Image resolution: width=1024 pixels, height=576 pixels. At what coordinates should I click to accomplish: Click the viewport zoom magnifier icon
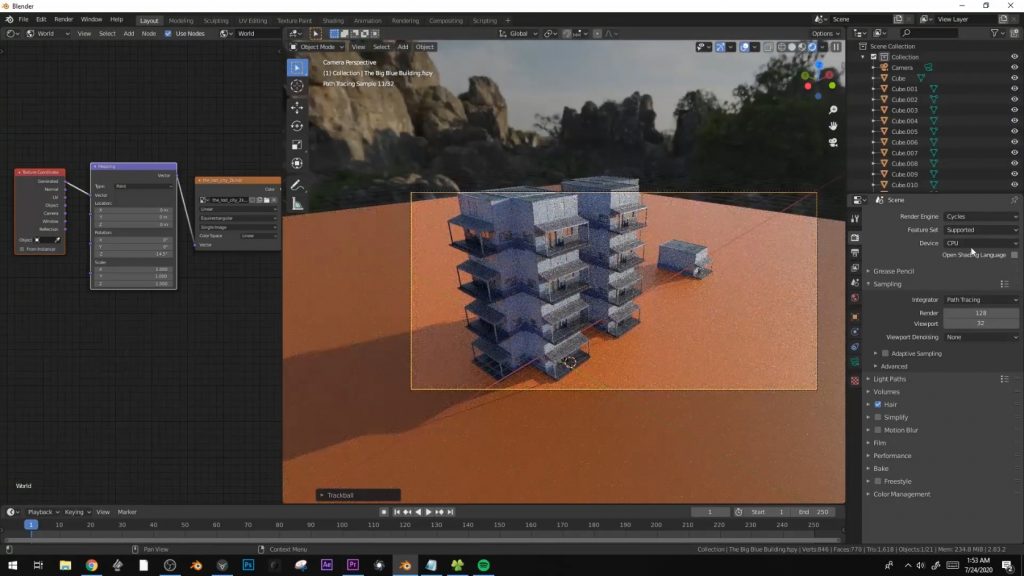(x=833, y=110)
